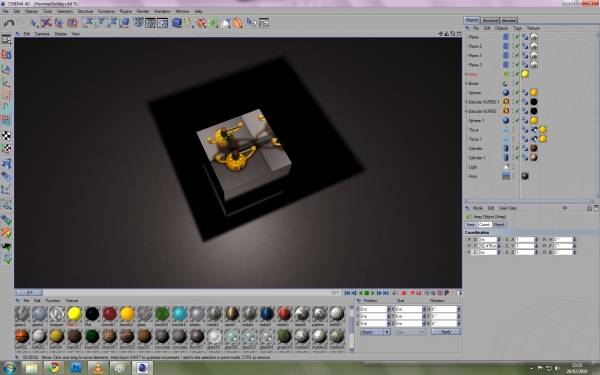600x375 pixels.
Task: Click the Phong tag on Plane 2
Action: coord(525,46)
